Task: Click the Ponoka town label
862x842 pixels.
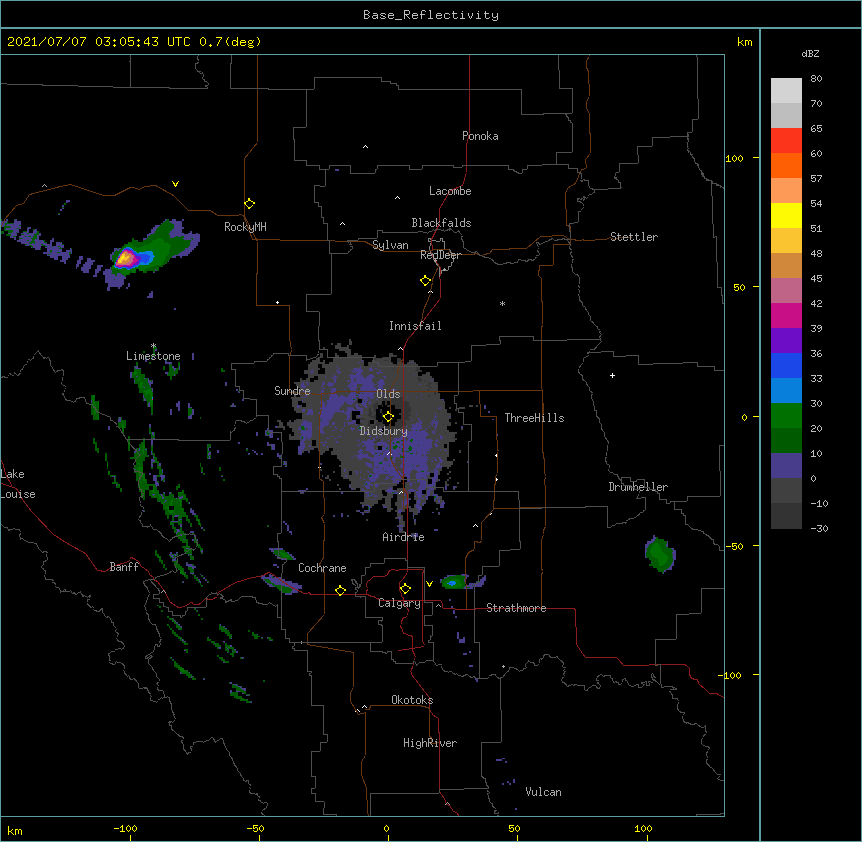Action: click(x=480, y=136)
